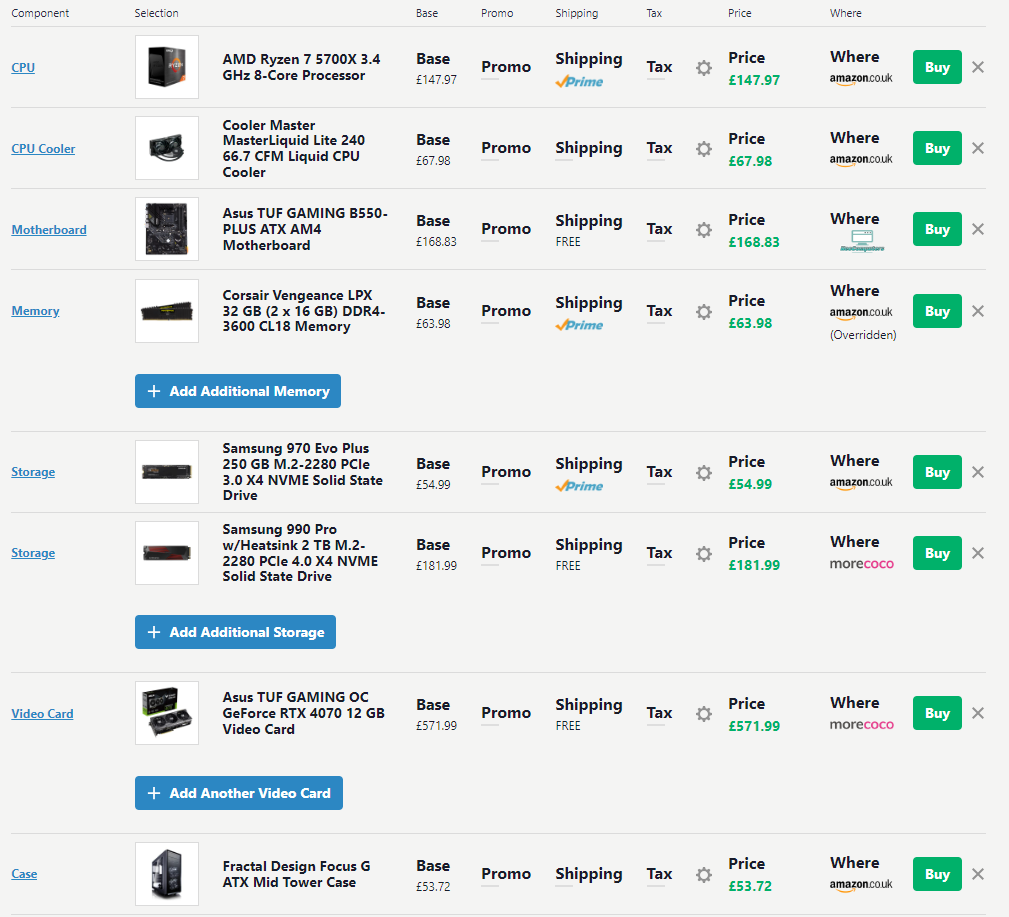
Task: Click the Case component link
Action: [x=24, y=874]
